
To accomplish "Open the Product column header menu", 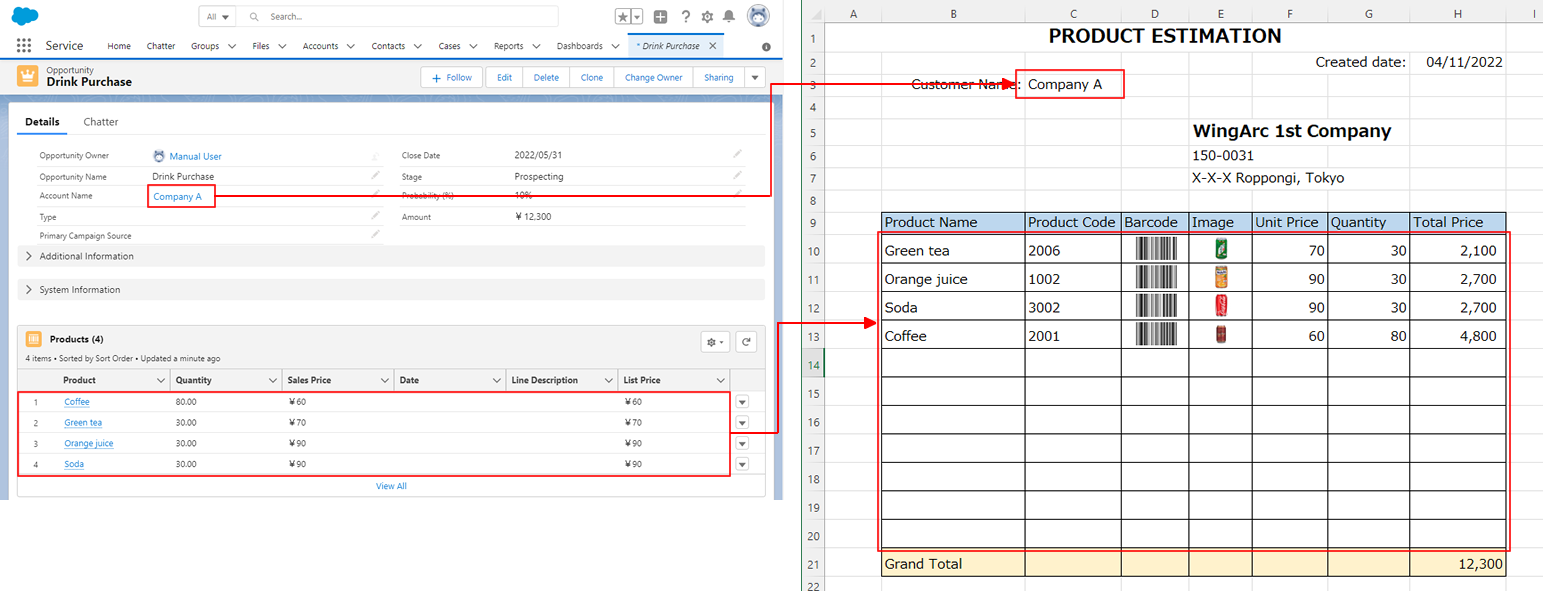I will click(x=161, y=380).
